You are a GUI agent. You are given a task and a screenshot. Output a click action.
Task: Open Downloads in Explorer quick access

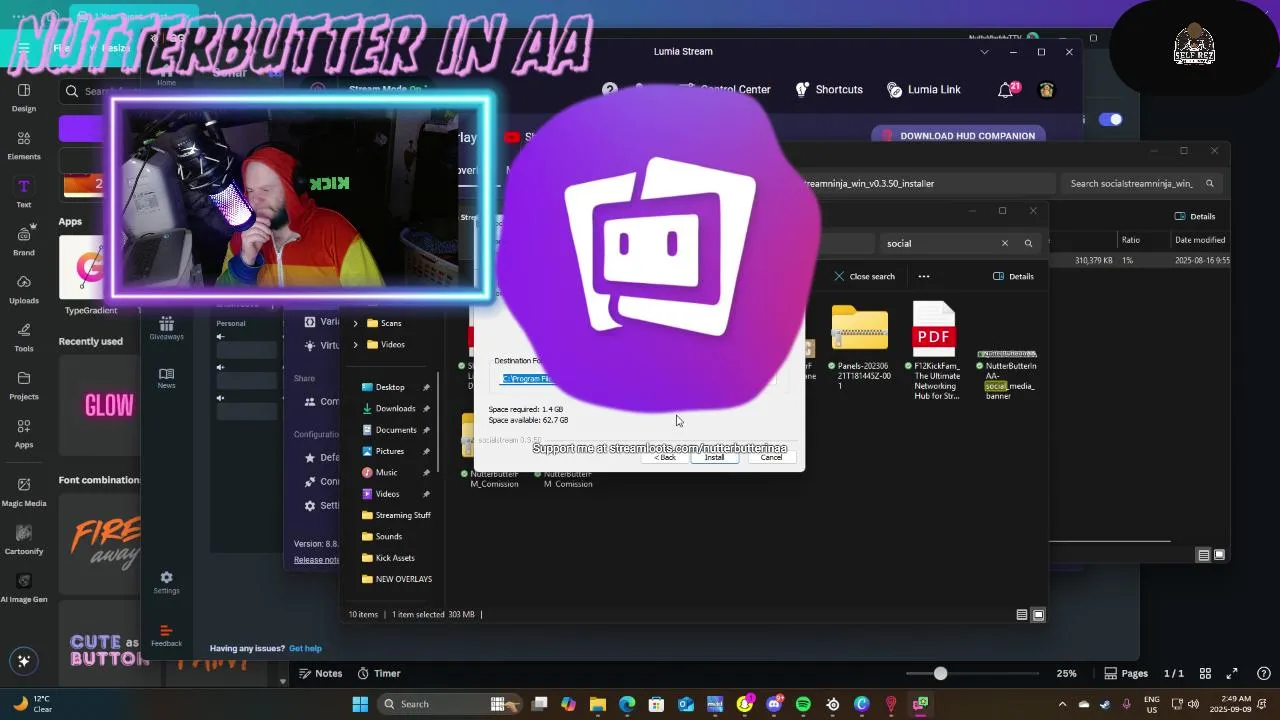point(395,408)
